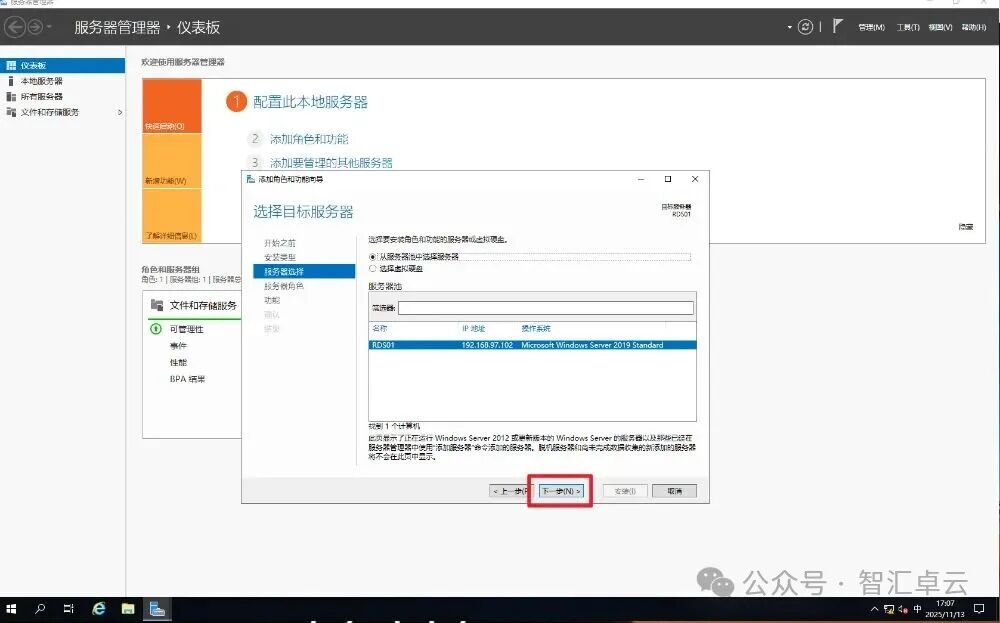
Task: Open the notifications flag icon
Action: click(837, 27)
